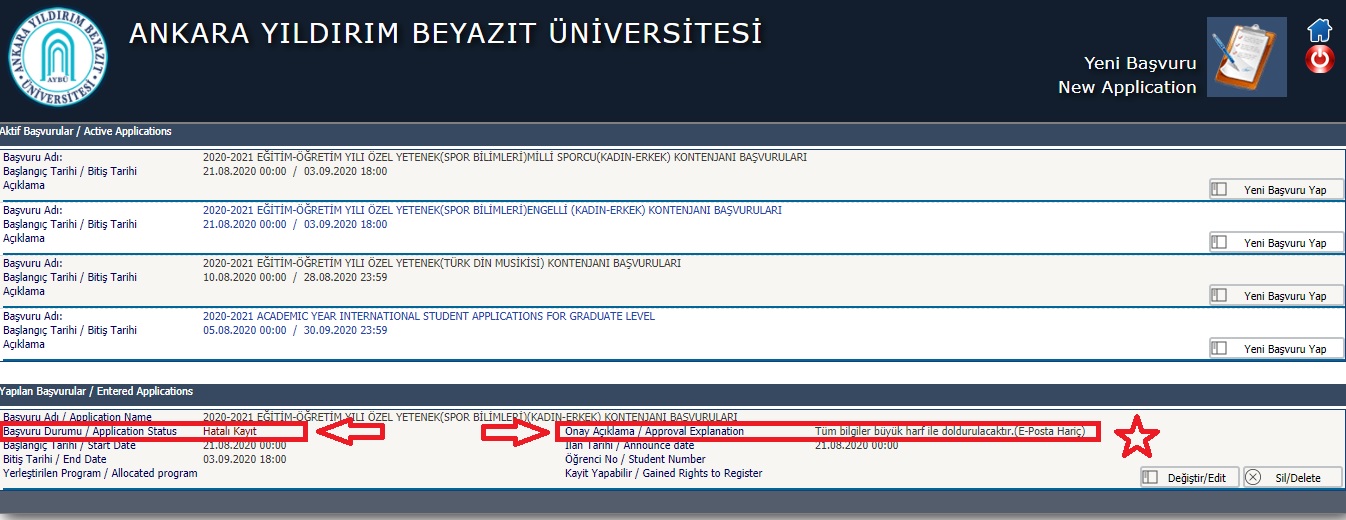This screenshot has height=520, width=1346.
Task: Open the Engelli (Kadın-Erkek) kontenjanı application link
Action: [x=491, y=210]
